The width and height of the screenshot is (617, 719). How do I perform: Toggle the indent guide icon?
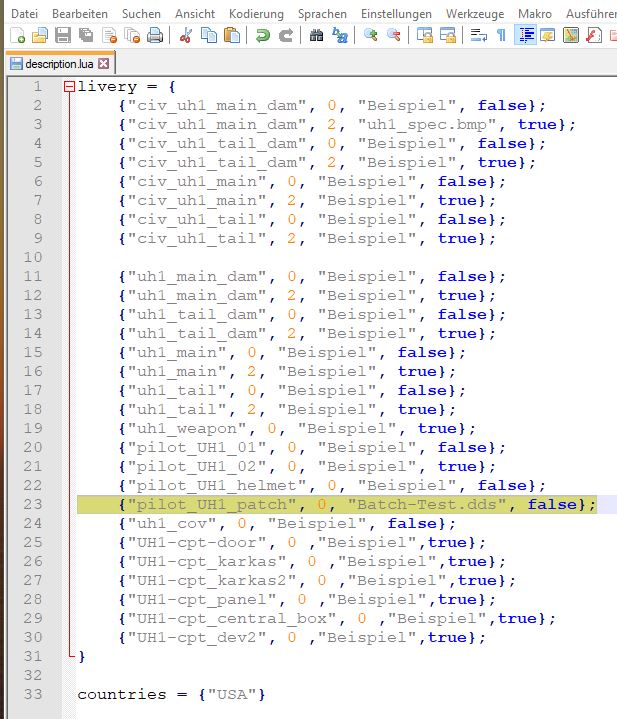pos(525,35)
